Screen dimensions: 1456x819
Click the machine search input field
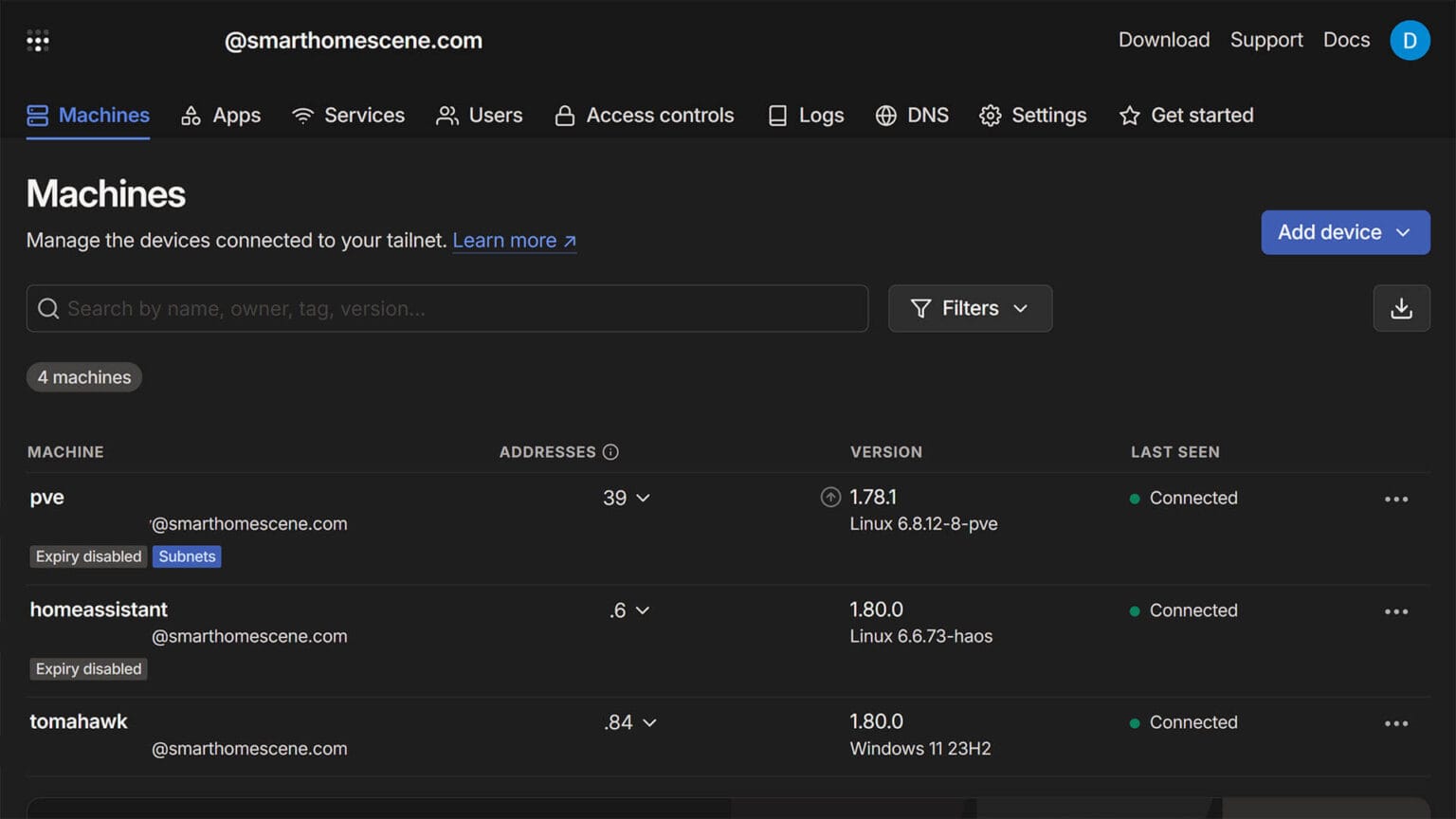coord(447,308)
